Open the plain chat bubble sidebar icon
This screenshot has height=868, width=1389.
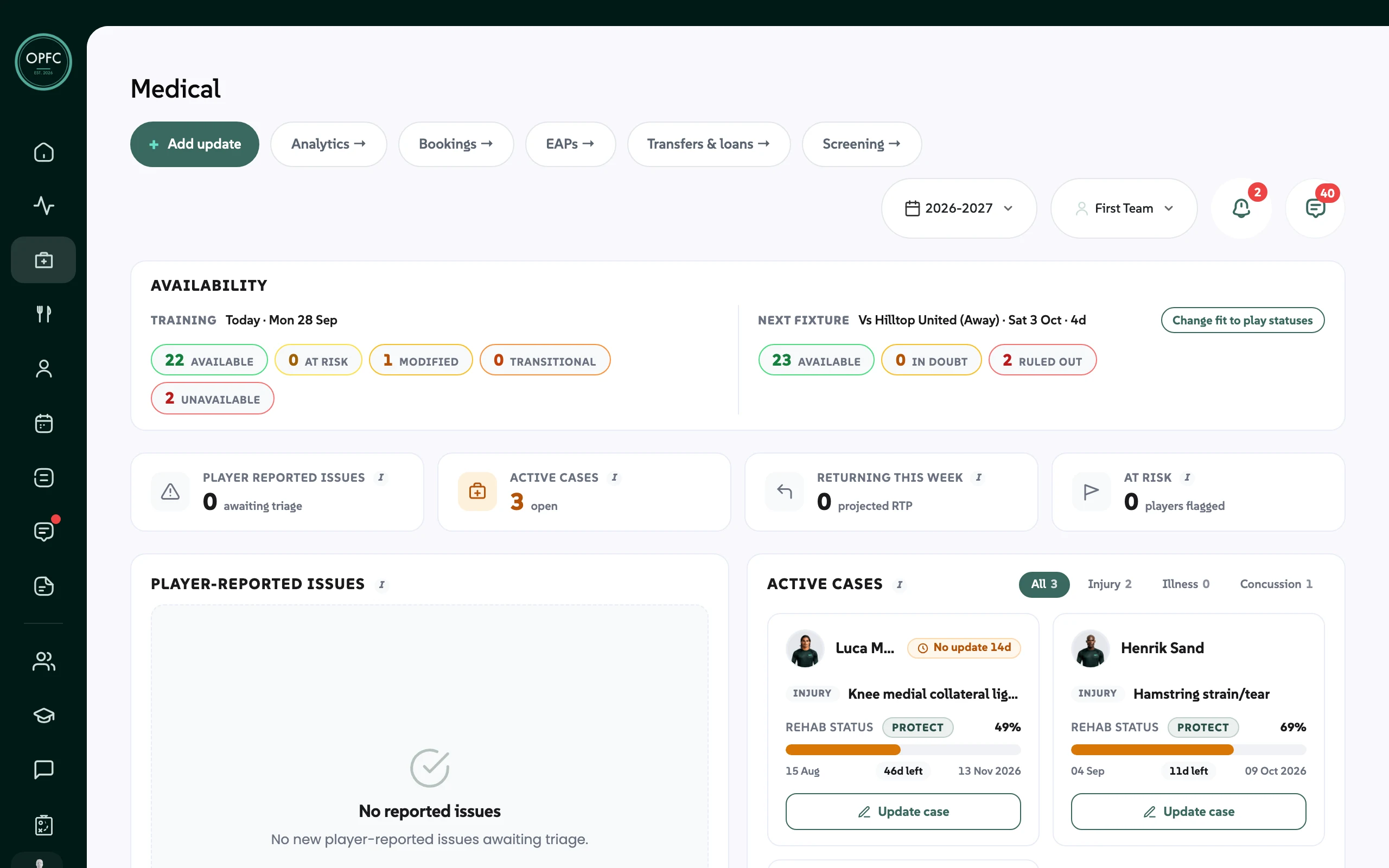point(43,769)
